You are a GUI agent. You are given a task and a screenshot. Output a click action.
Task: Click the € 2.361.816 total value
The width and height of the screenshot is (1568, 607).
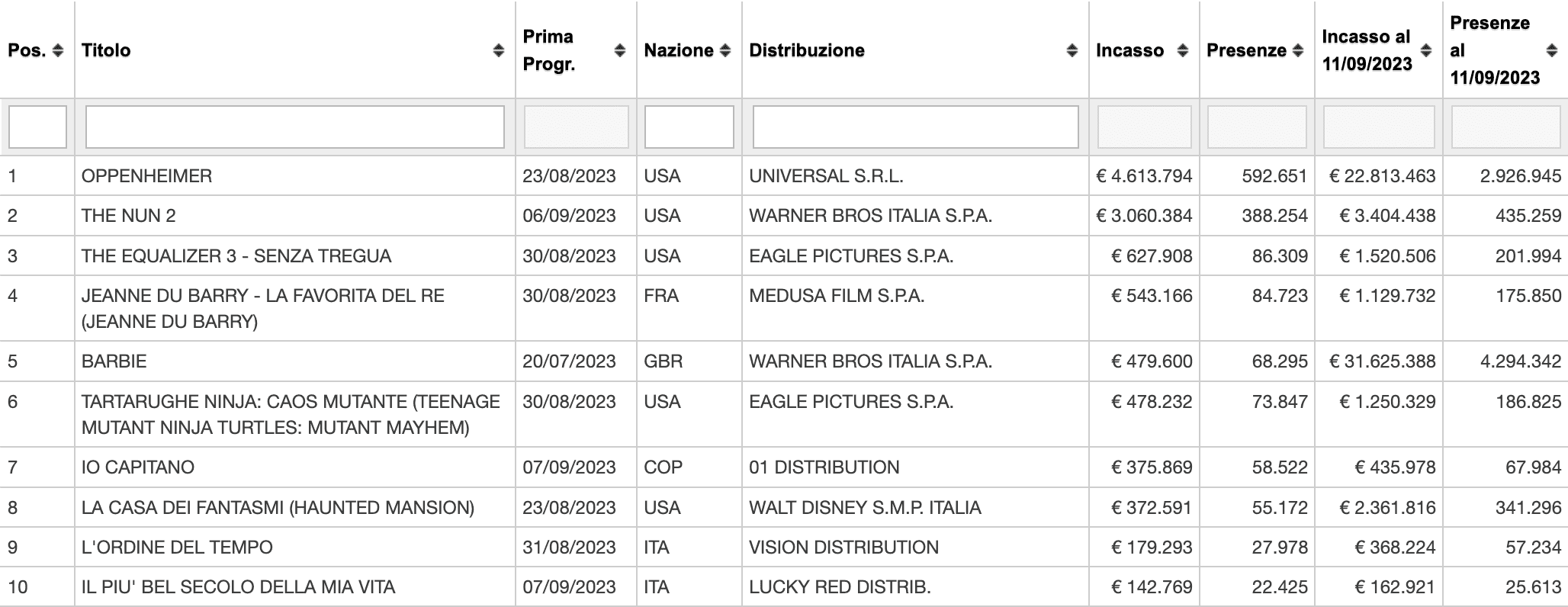[1388, 508]
